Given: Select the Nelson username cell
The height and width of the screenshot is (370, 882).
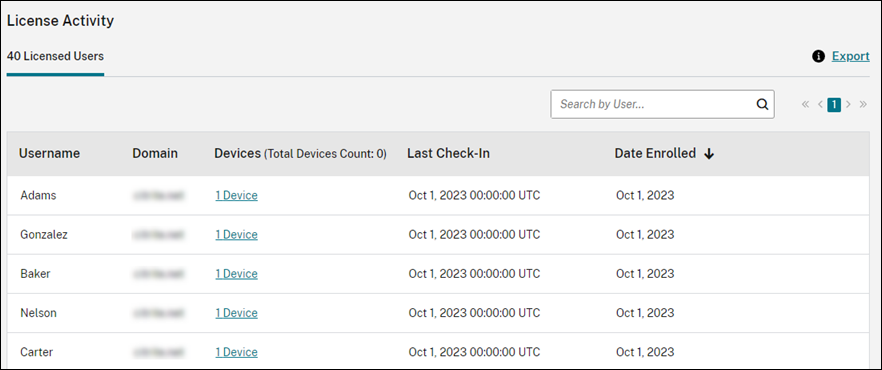Looking at the screenshot, I should [x=38, y=313].
